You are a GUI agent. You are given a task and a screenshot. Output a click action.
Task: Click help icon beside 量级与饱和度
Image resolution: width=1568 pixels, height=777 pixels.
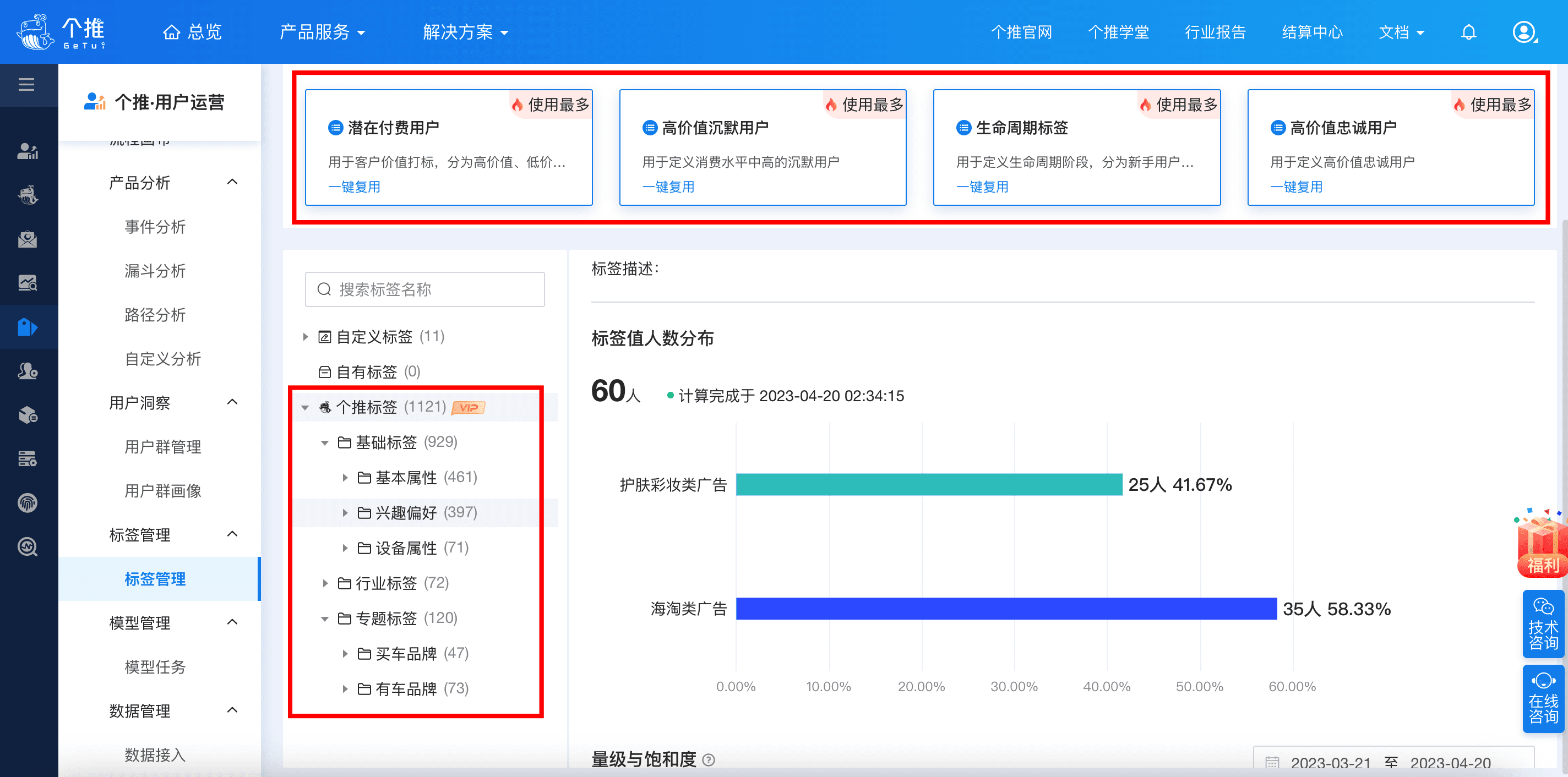709,759
